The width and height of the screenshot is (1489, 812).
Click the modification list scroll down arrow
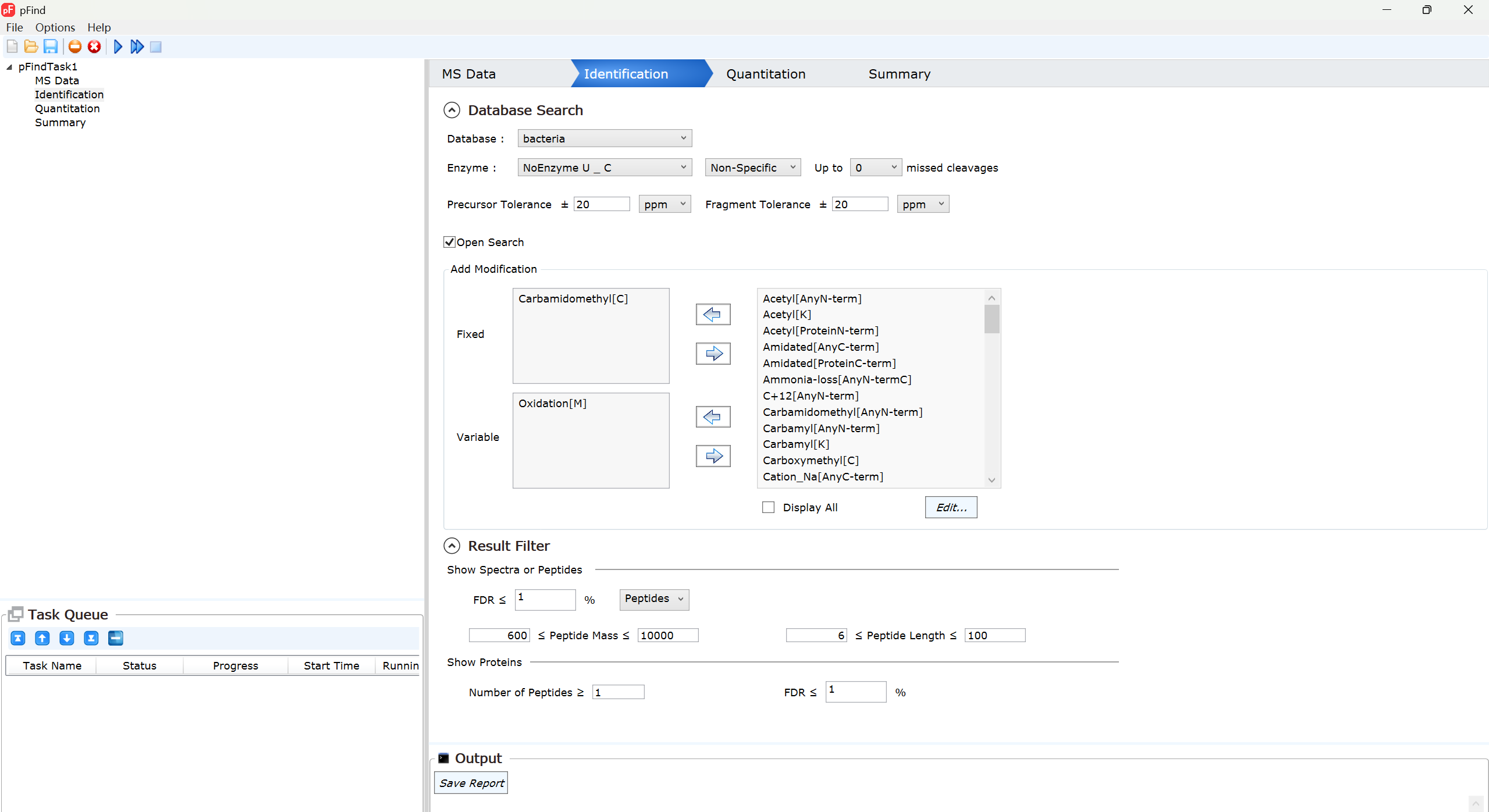992,480
